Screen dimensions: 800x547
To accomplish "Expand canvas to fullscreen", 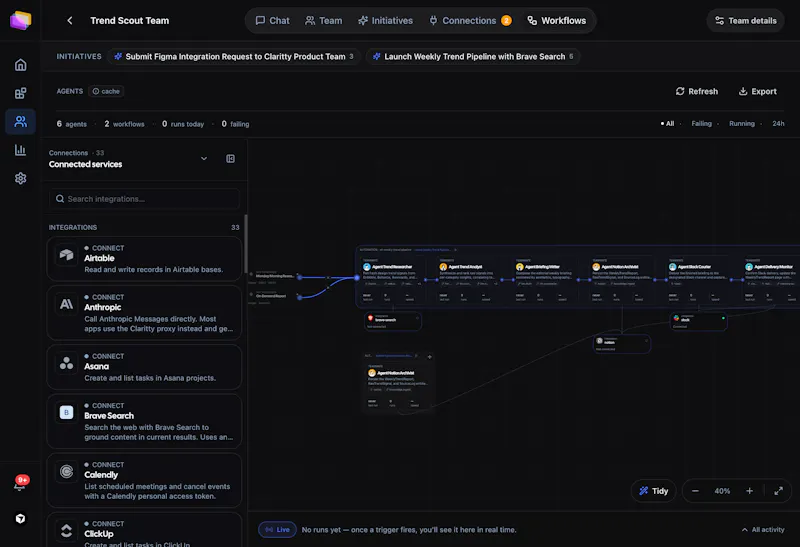I will click(779, 491).
